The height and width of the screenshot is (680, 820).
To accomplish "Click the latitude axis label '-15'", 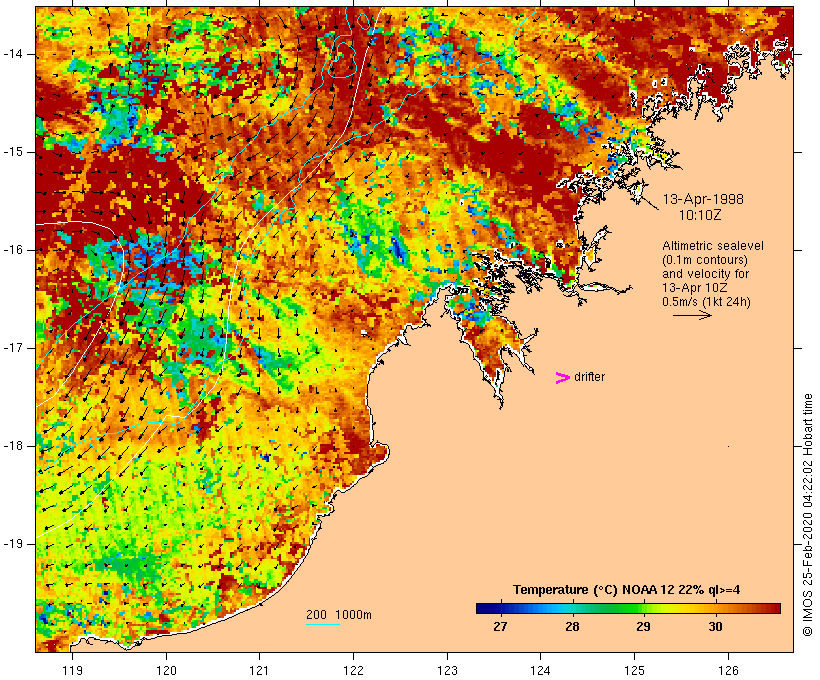I will tap(13, 152).
